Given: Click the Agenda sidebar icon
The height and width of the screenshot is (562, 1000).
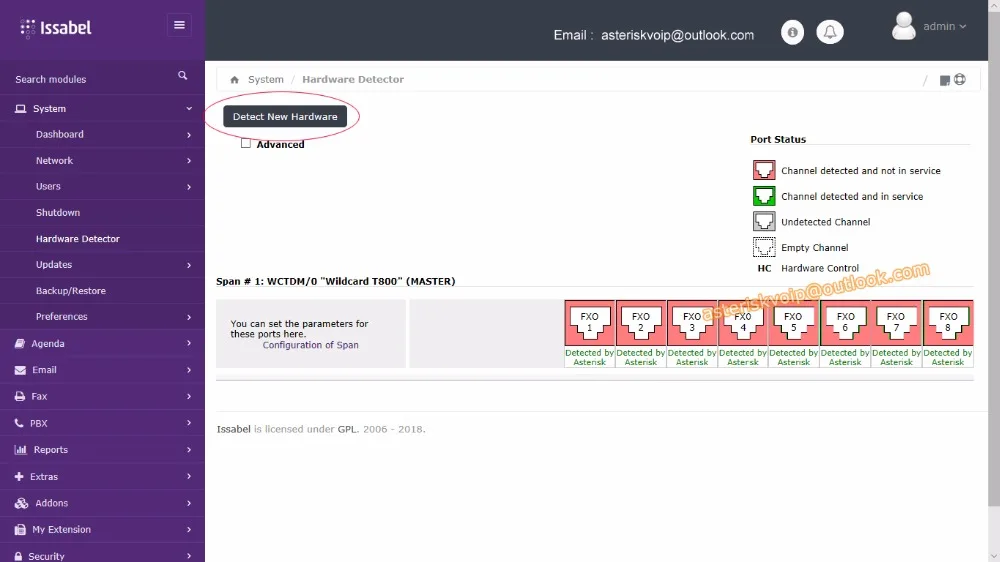Looking at the screenshot, I should 20,343.
